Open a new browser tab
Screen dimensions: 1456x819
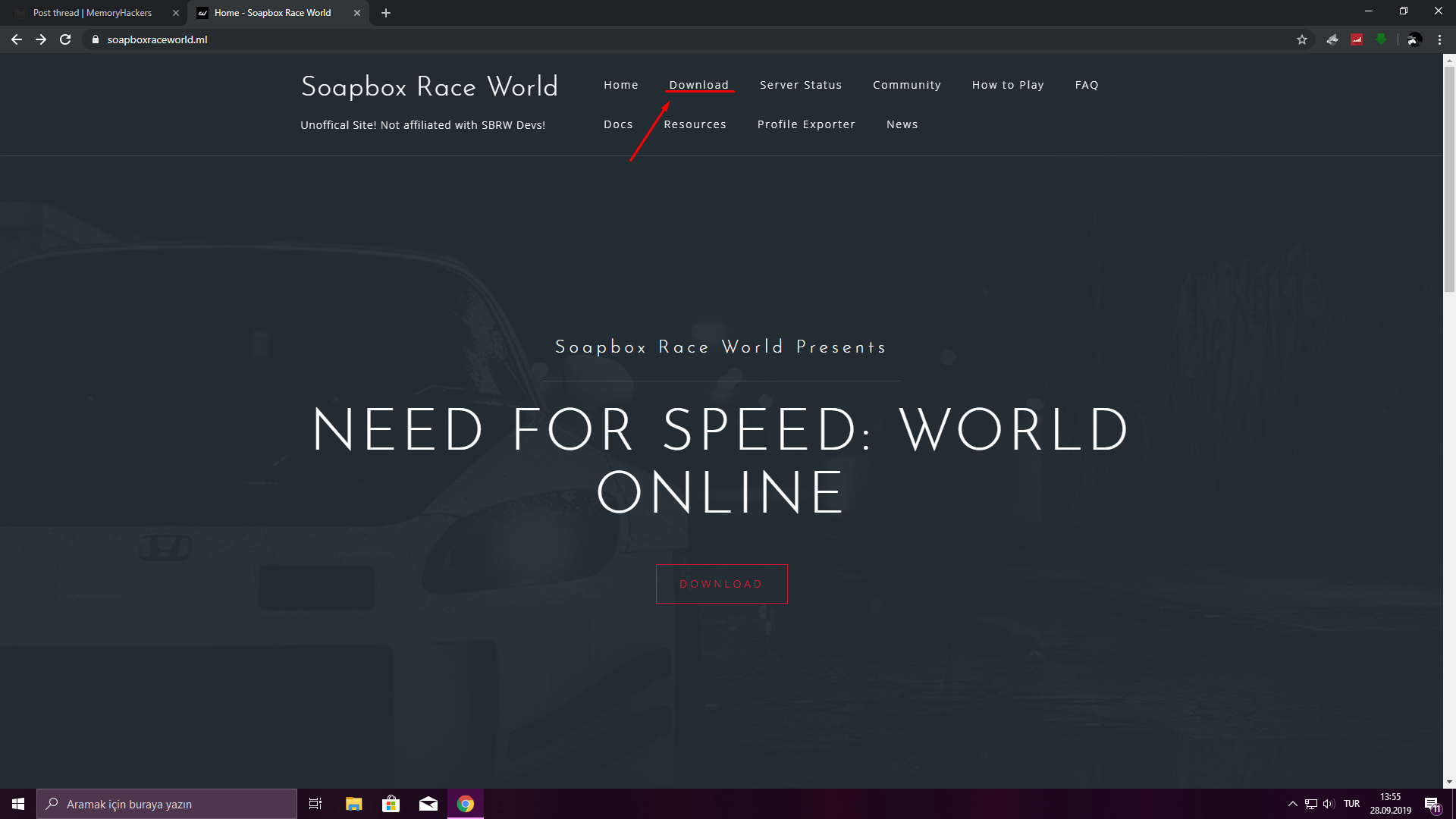pos(386,13)
